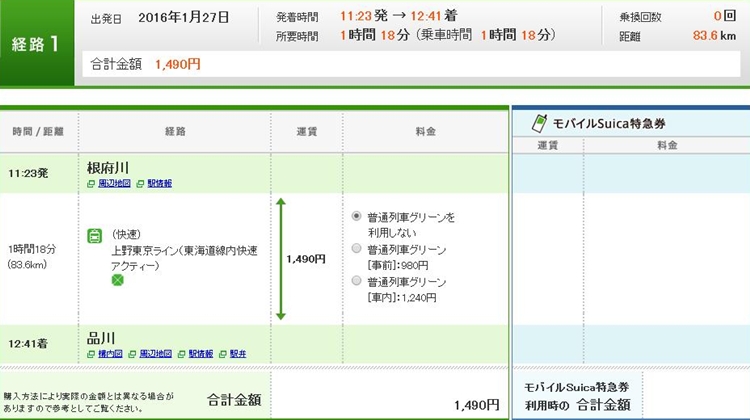Click popup icon before 根府川 駅情報
The image size is (750, 420).
pos(141,184)
